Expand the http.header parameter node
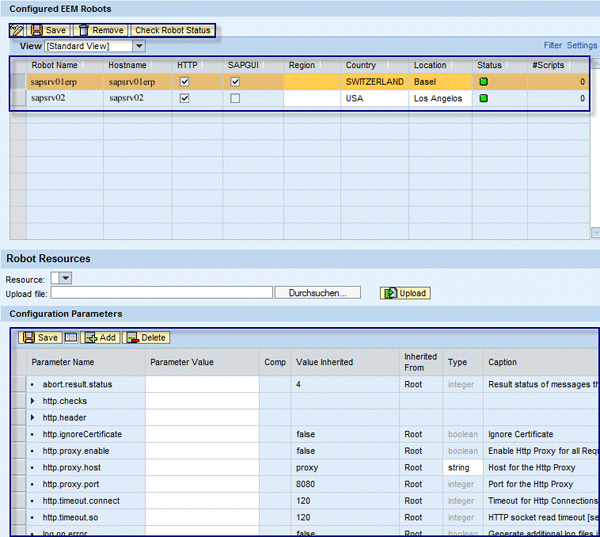 pos(33,418)
